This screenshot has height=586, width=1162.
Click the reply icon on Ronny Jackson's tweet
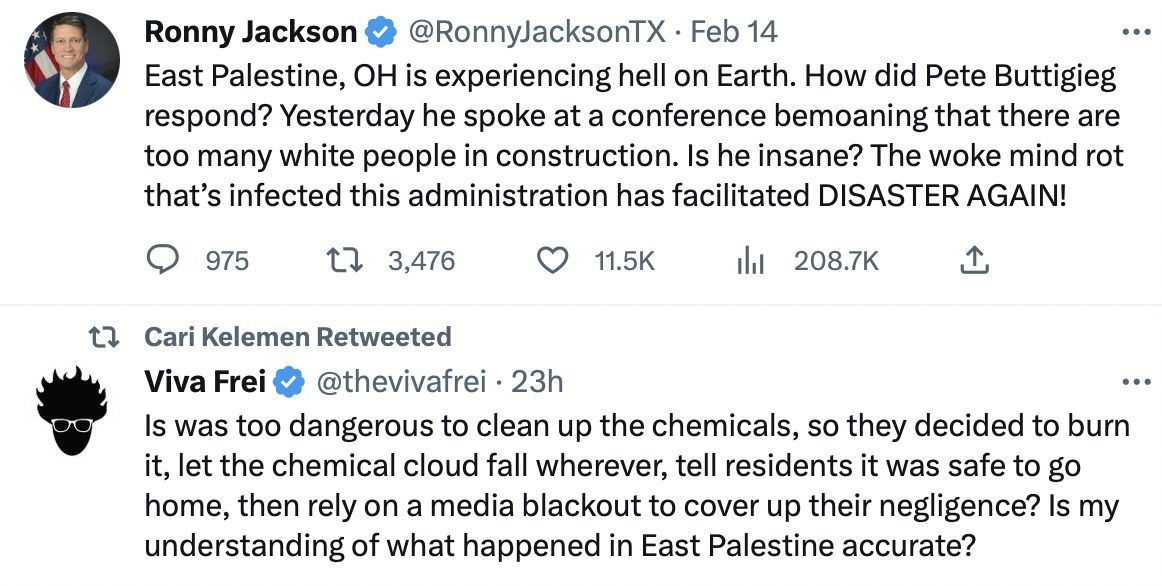point(162,261)
